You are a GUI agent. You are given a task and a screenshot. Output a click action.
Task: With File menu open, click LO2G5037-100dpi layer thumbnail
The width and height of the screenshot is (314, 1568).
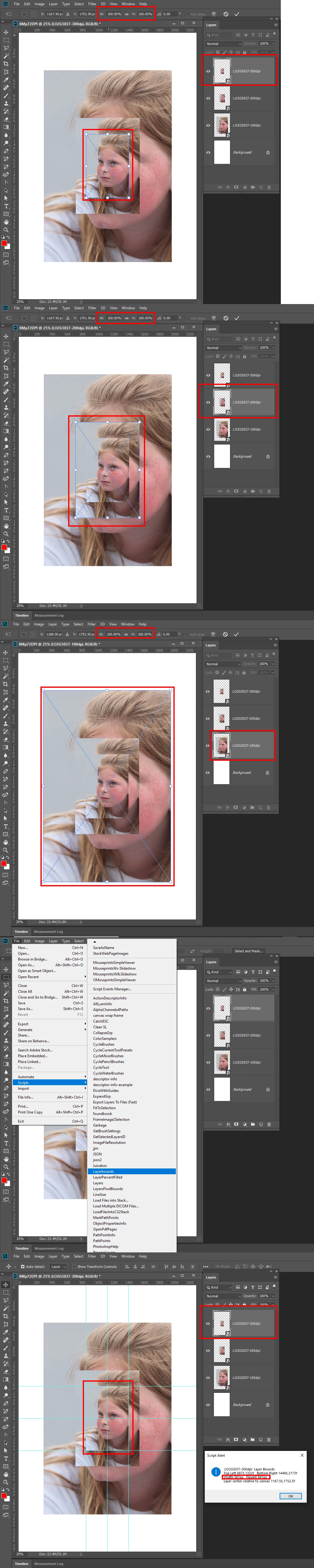click(x=222, y=1063)
